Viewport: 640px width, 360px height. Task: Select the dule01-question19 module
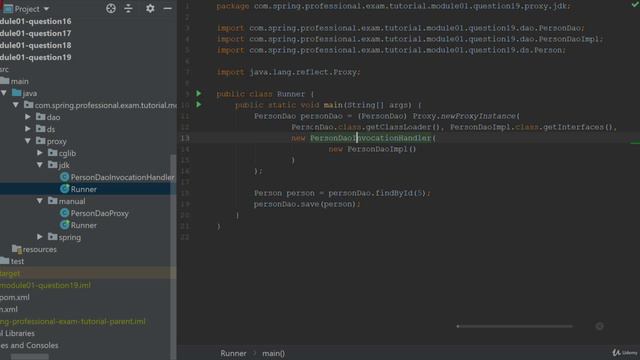click(x=36, y=57)
